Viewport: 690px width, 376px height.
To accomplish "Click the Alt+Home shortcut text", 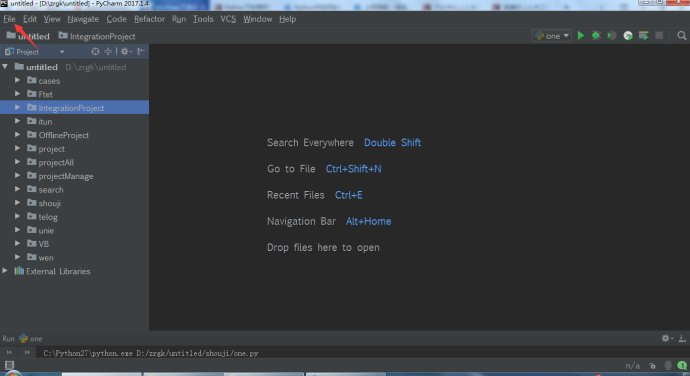I will tap(368, 221).
